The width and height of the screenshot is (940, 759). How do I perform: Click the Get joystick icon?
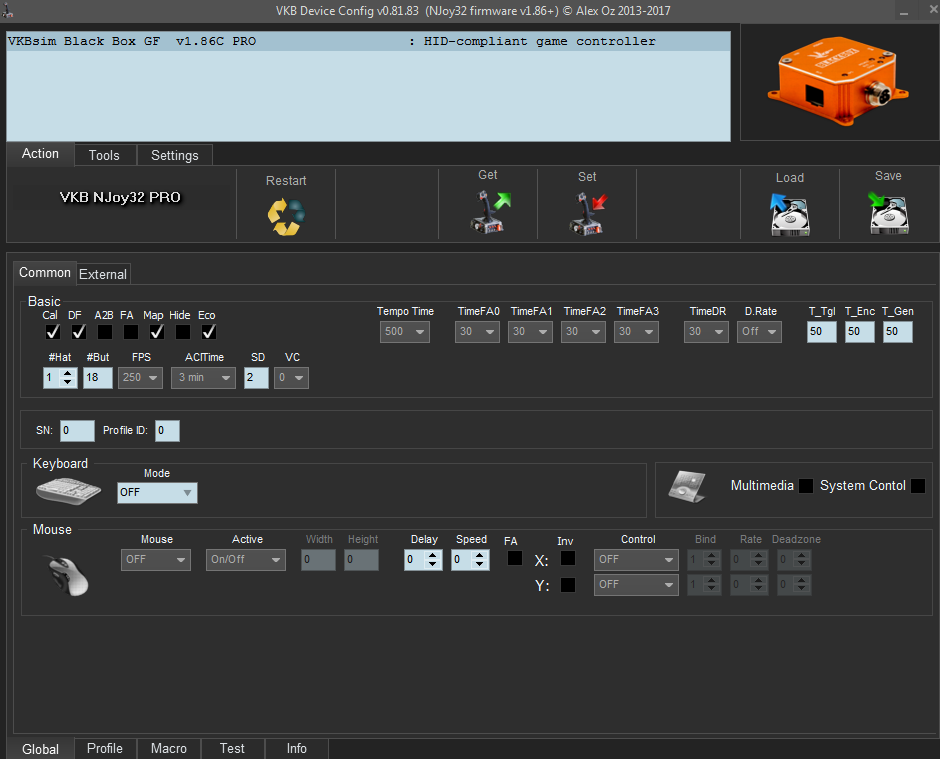coord(490,212)
